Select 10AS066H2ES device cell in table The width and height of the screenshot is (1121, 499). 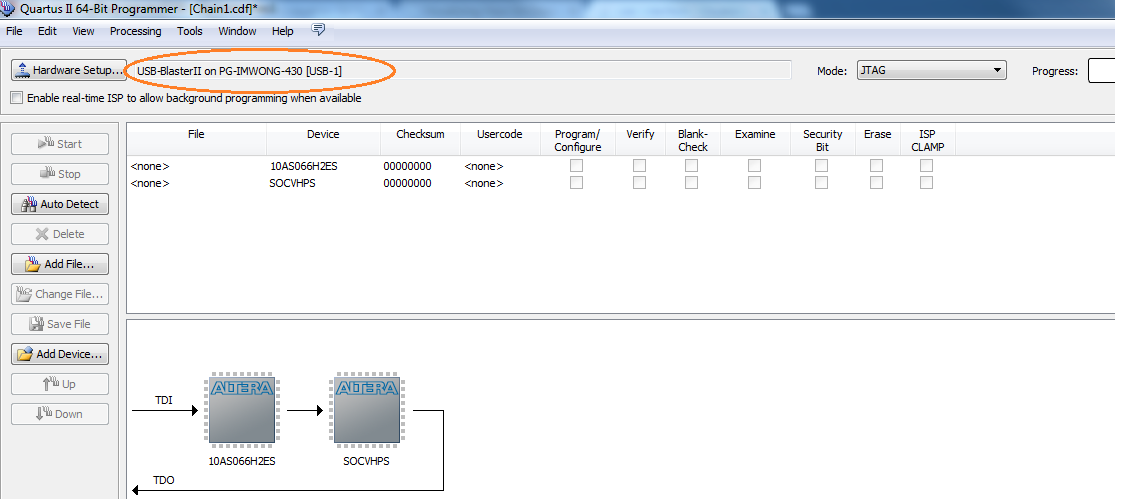(304, 166)
